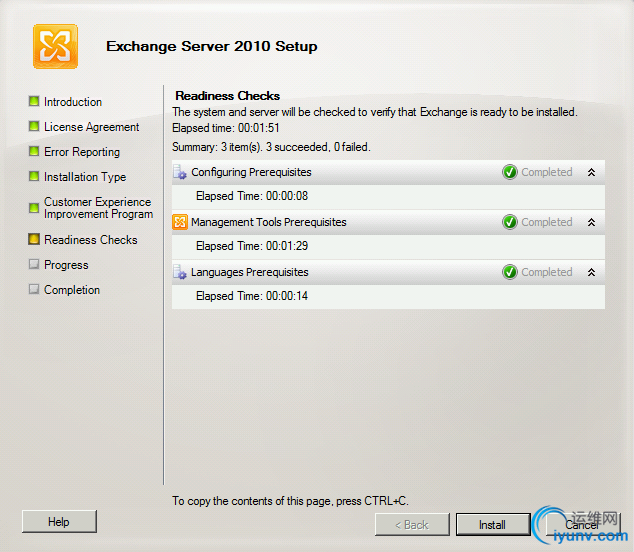Cancel the Exchange setup

tap(583, 525)
